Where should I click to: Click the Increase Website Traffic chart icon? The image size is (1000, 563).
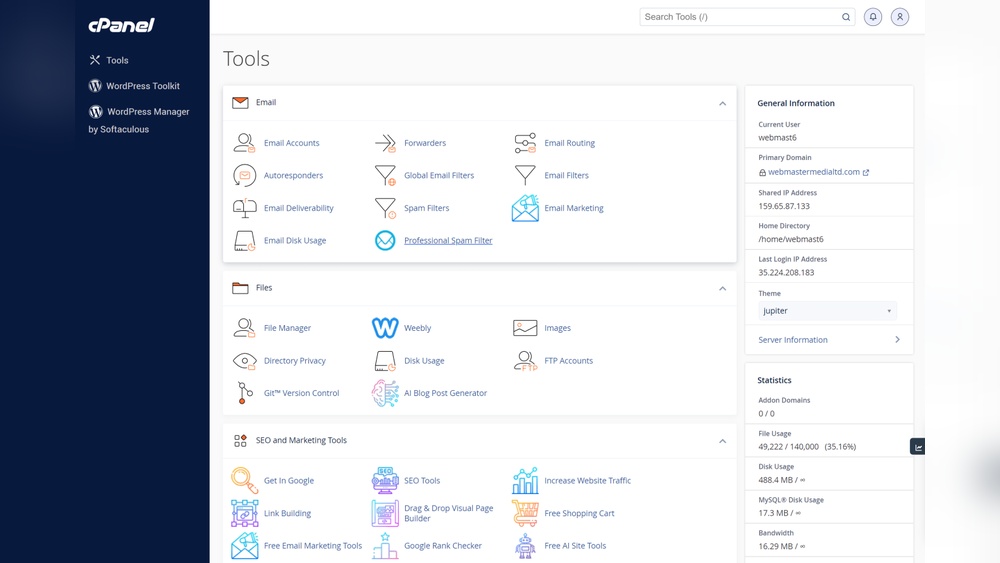pos(525,481)
